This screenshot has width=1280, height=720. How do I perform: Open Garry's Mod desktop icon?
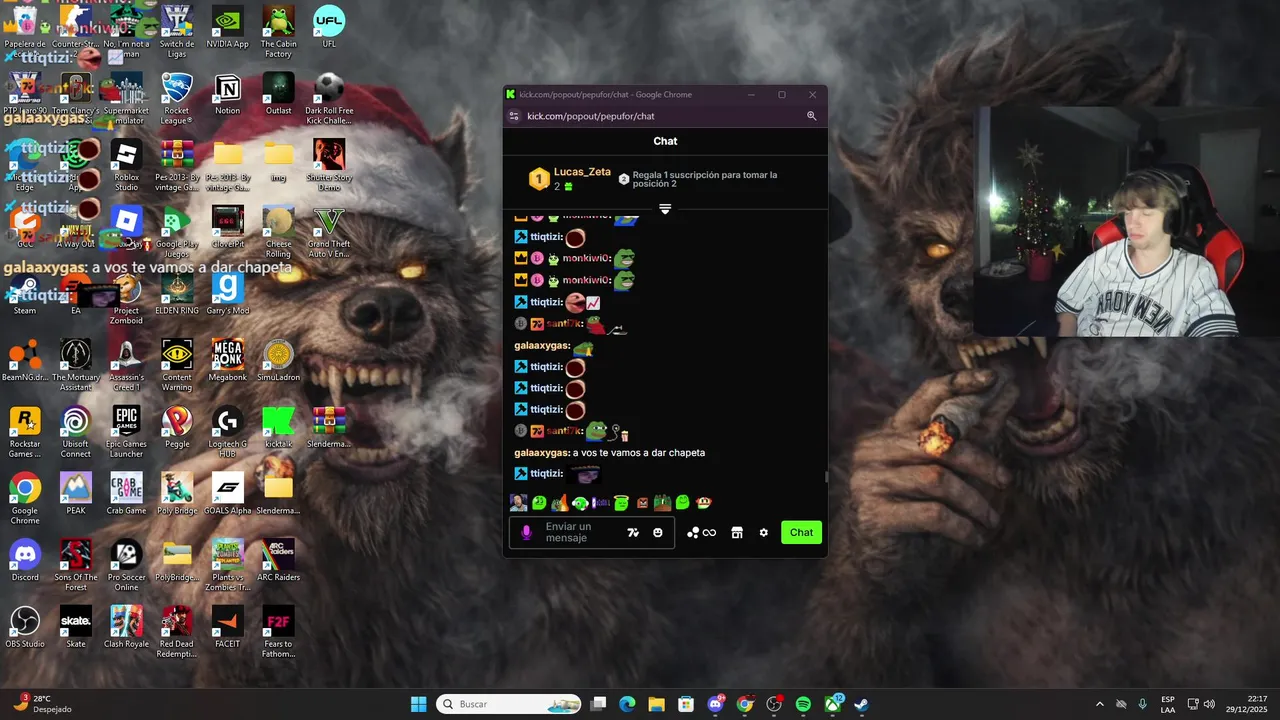228,294
